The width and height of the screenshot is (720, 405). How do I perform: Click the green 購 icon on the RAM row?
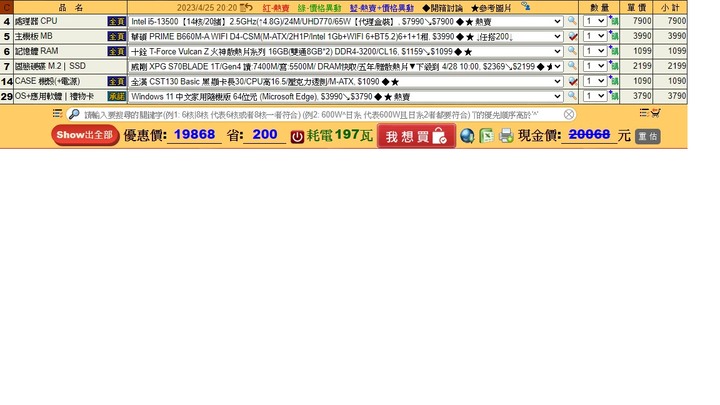[613, 51]
